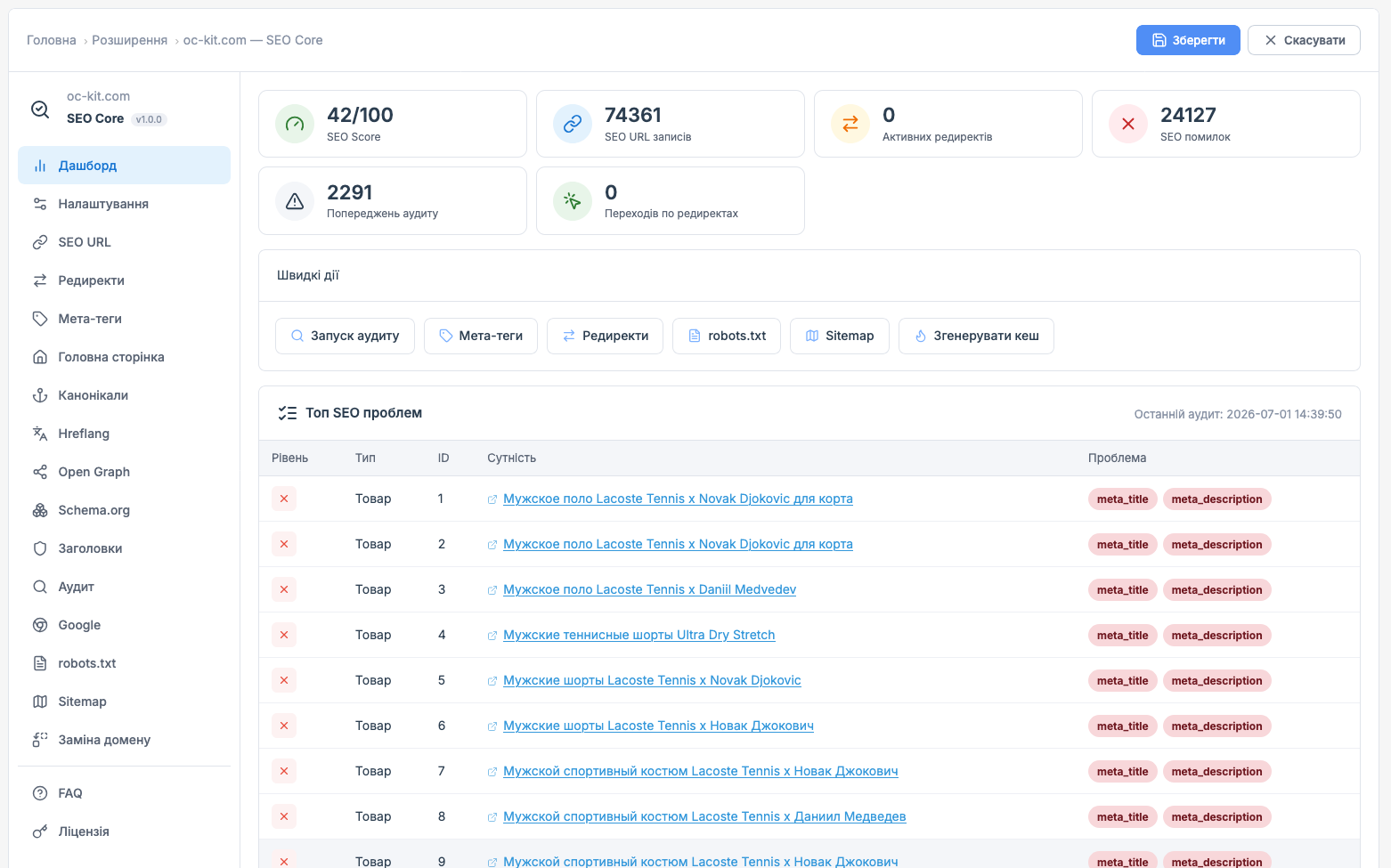The image size is (1391, 868).
Task: Open Дашборд in the sidebar
Action: click(124, 166)
